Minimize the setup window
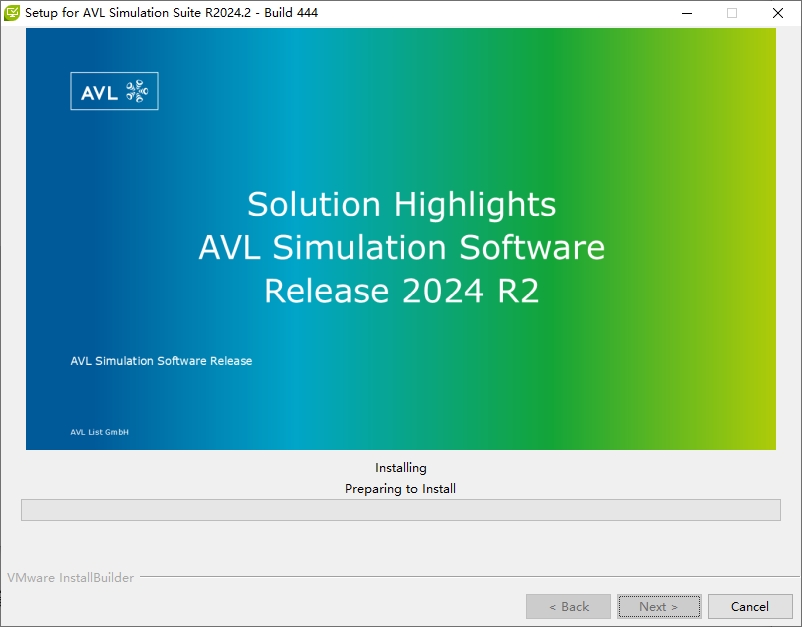The width and height of the screenshot is (802, 627). point(687,13)
